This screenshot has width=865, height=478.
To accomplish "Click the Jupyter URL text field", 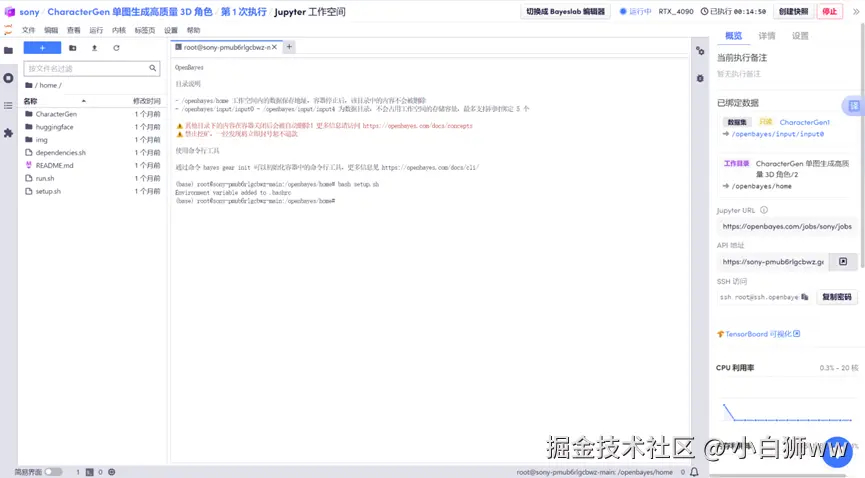I will click(787, 226).
